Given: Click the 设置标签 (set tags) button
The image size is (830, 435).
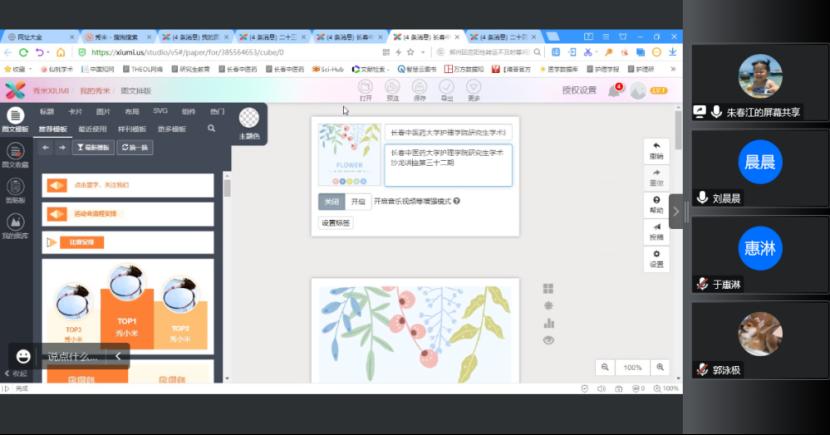Looking at the screenshot, I should tap(336, 222).
